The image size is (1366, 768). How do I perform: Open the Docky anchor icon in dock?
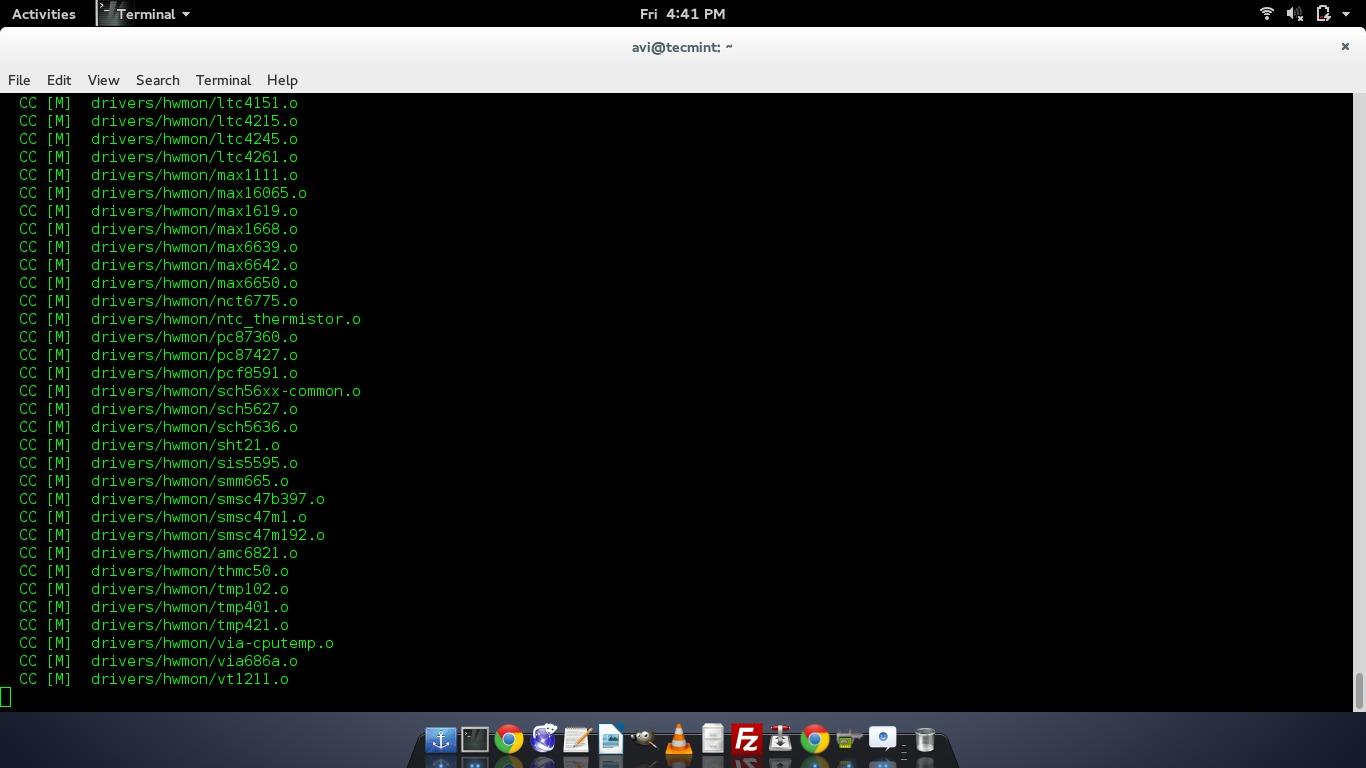click(440, 740)
